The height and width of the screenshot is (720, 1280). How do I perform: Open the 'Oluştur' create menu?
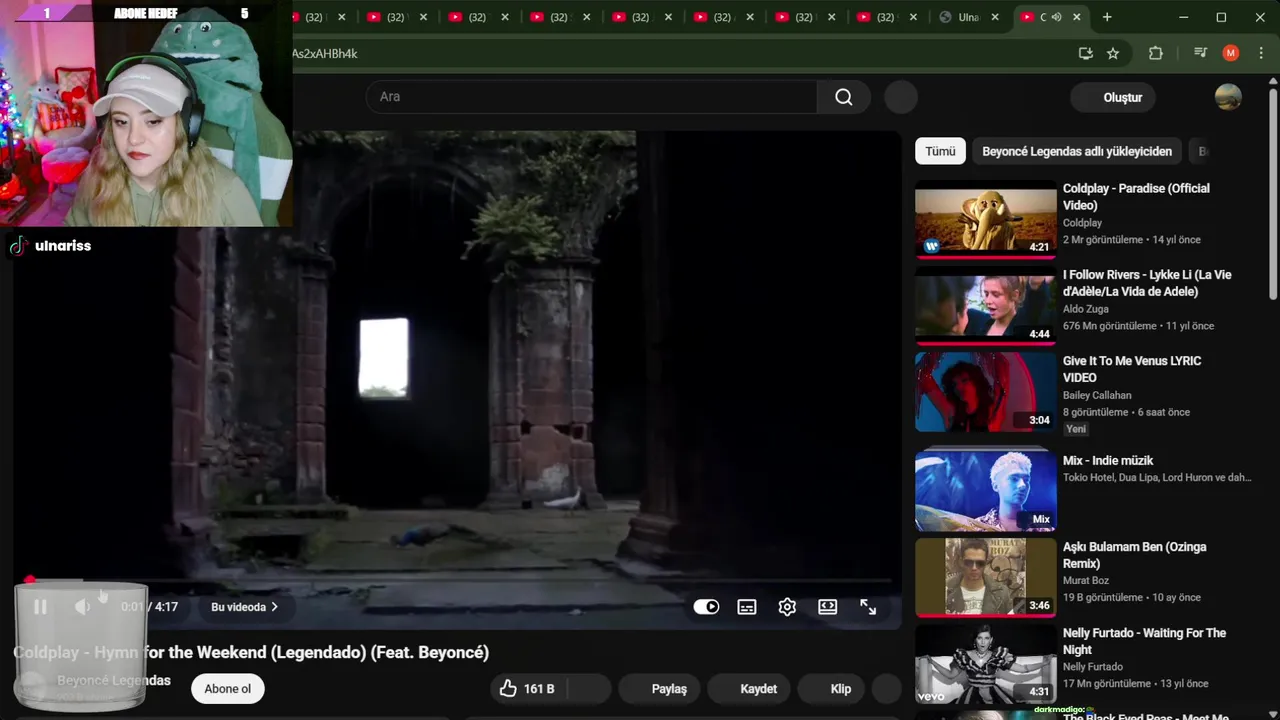coord(1113,97)
